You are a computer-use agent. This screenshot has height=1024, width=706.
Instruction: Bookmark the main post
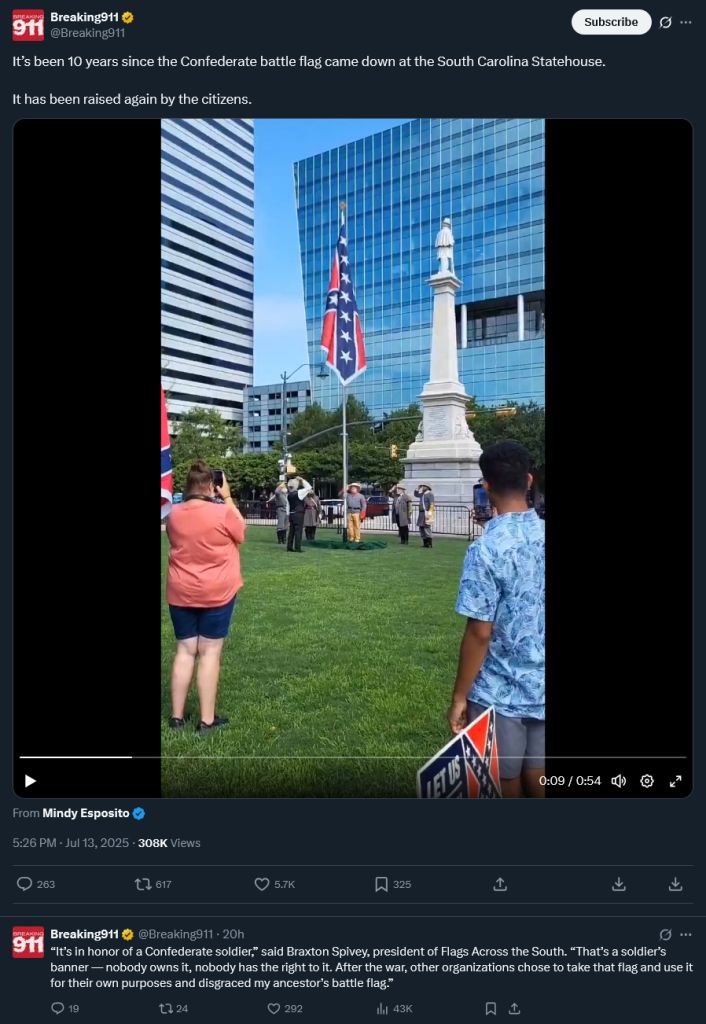(x=381, y=884)
